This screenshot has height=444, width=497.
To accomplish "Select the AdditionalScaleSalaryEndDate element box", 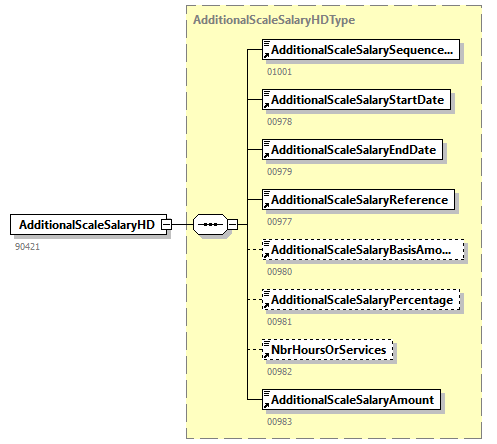I will (352, 150).
